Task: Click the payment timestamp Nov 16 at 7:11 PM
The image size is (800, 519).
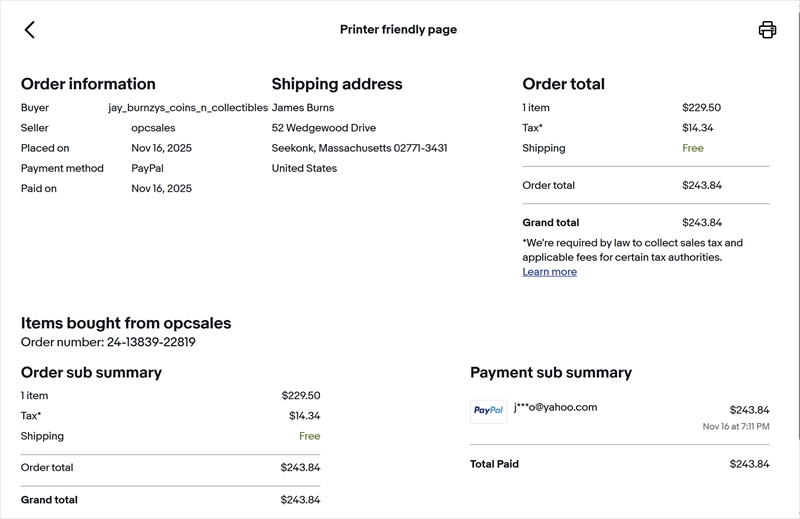Action: tap(736, 427)
